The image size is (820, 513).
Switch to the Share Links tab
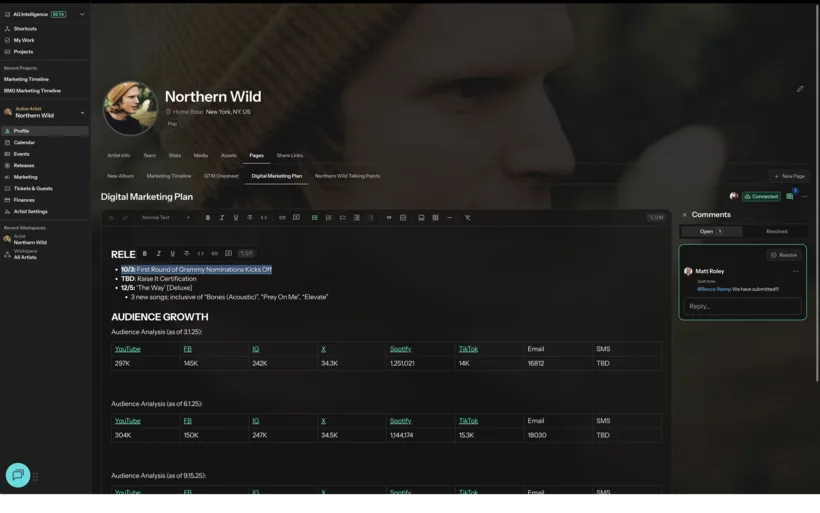(290, 156)
